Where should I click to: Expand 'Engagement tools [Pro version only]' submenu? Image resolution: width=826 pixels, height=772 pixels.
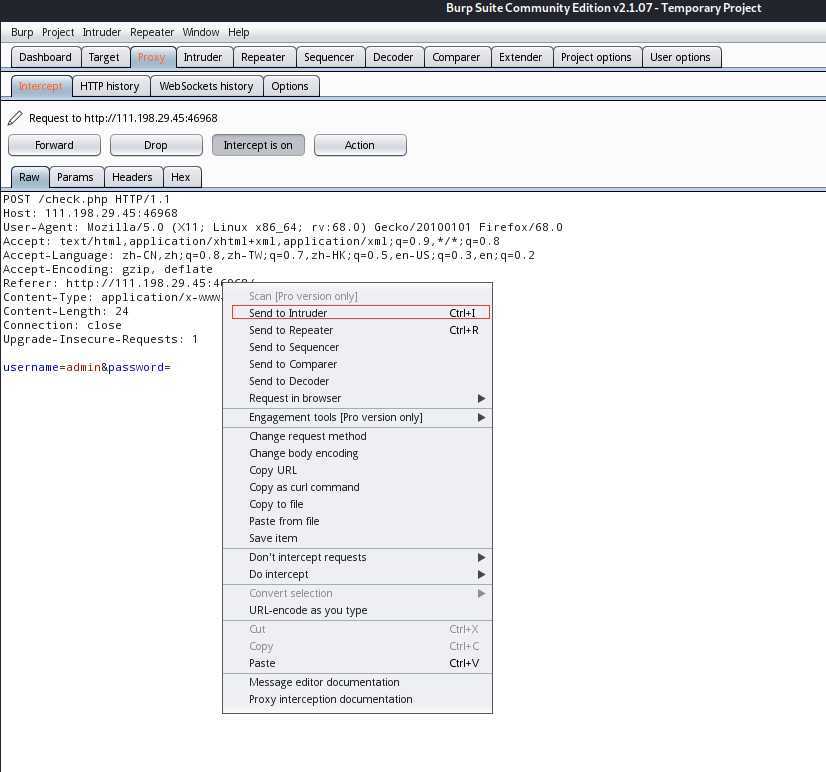(358, 417)
